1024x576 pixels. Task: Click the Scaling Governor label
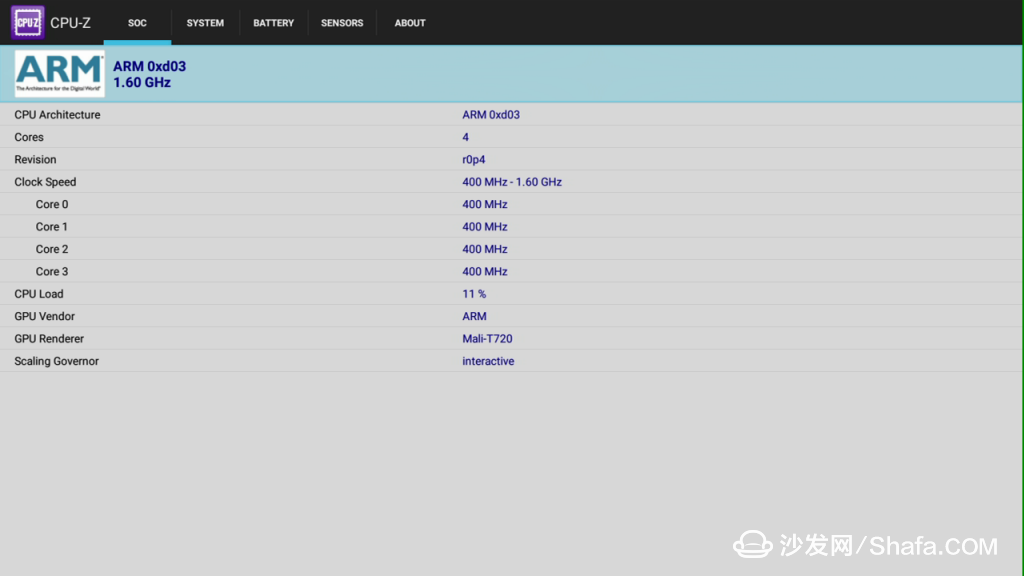[x=56, y=361]
